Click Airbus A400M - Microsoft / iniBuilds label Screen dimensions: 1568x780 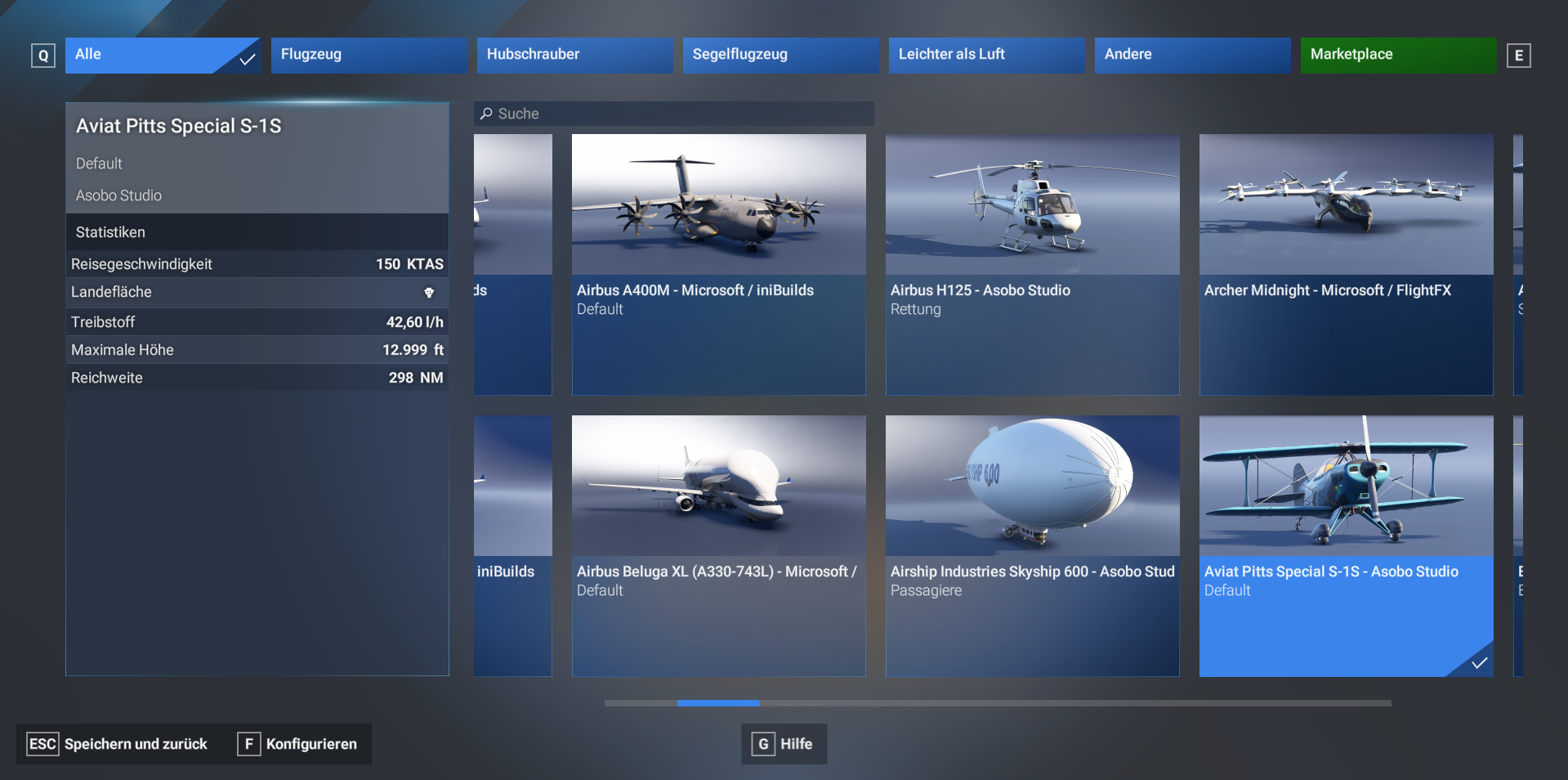(x=695, y=290)
